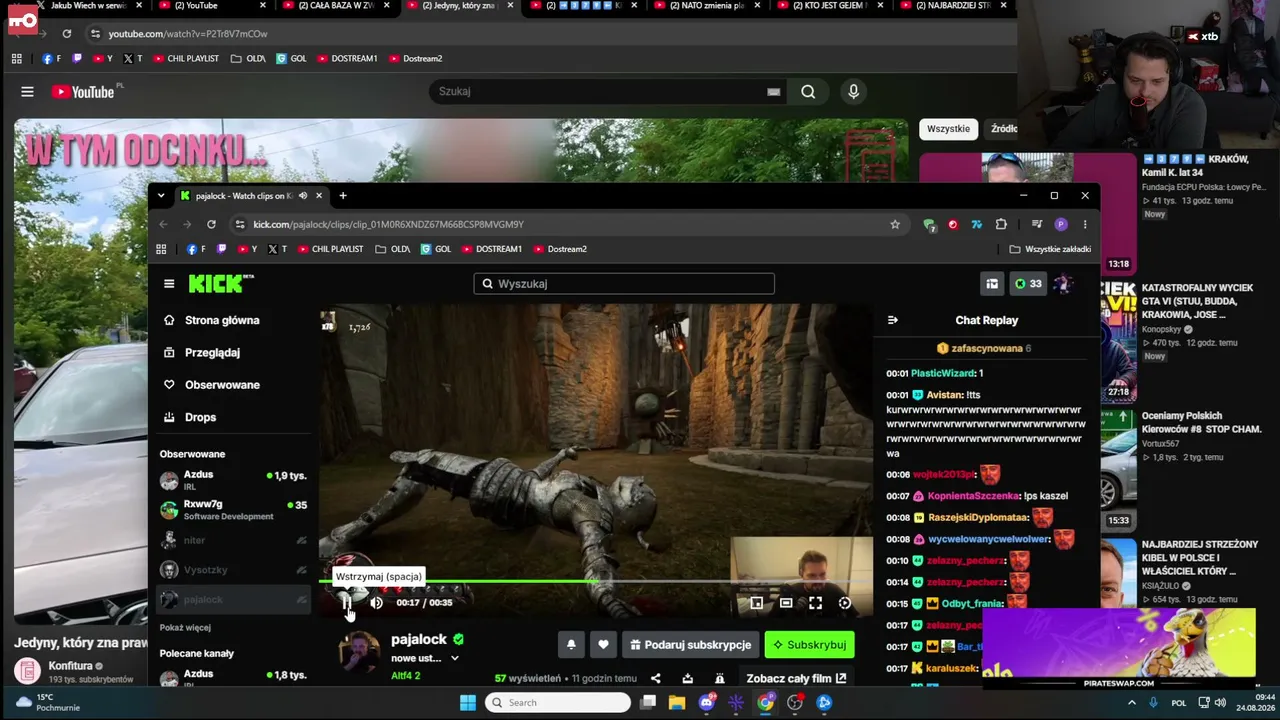Download the Kick clip

pos(687,678)
